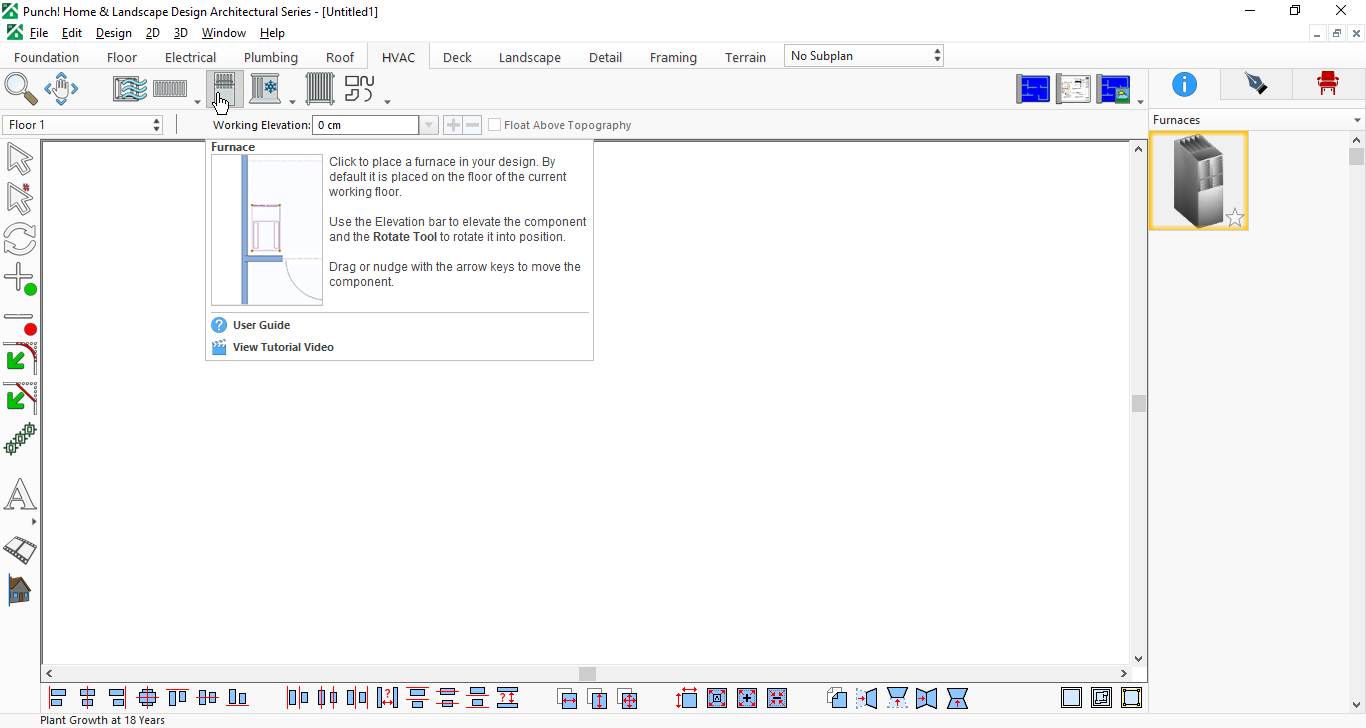Click the remove point tool with red dot
The image size is (1366, 728).
pyautogui.click(x=20, y=322)
